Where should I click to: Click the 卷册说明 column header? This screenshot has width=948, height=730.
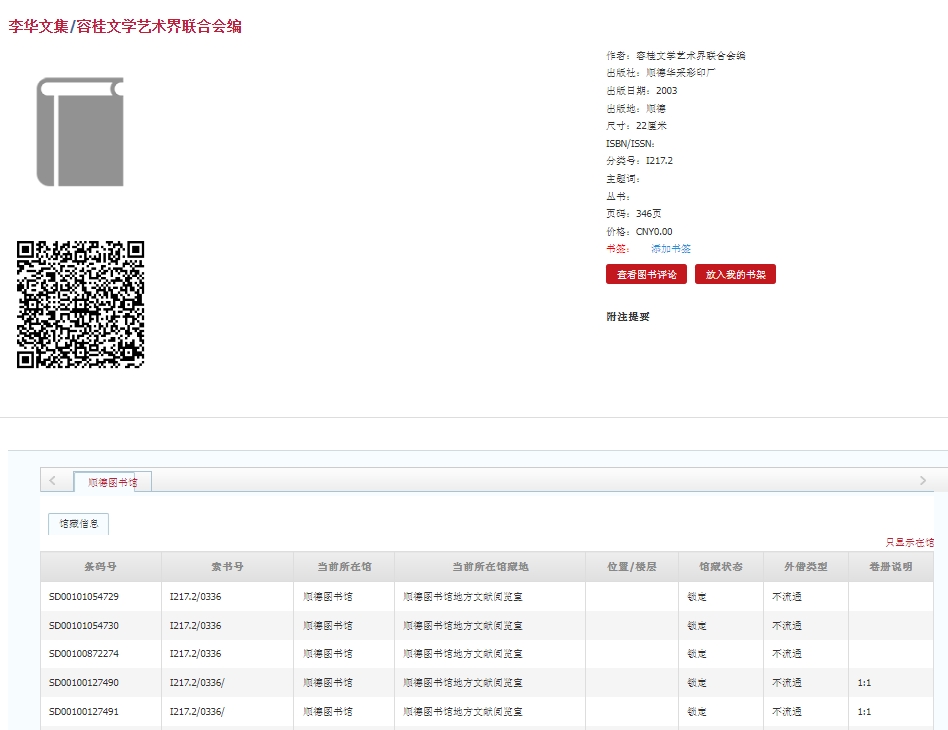(891, 567)
